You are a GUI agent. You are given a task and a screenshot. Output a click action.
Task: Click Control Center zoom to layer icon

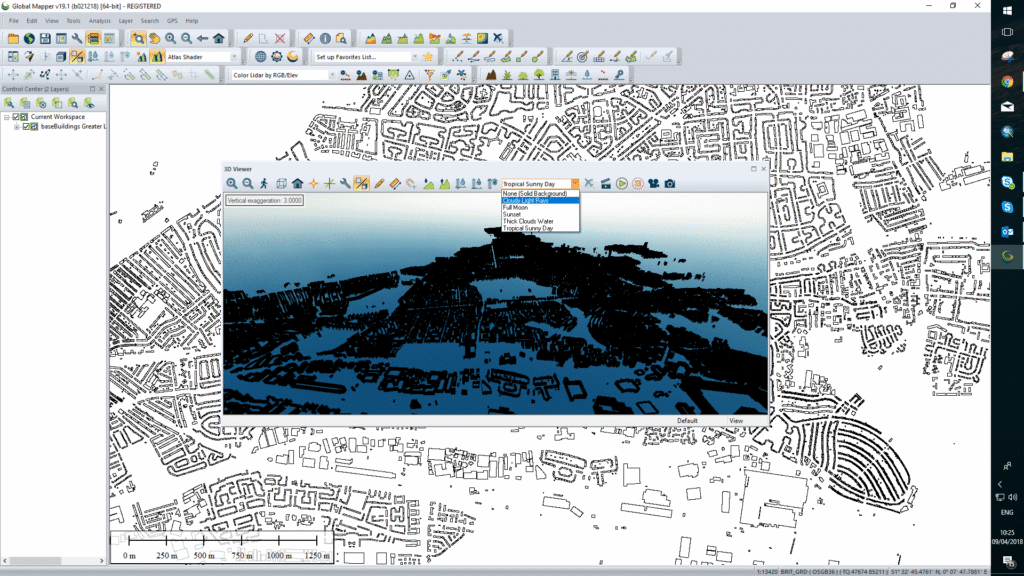pyautogui.click(x=73, y=103)
